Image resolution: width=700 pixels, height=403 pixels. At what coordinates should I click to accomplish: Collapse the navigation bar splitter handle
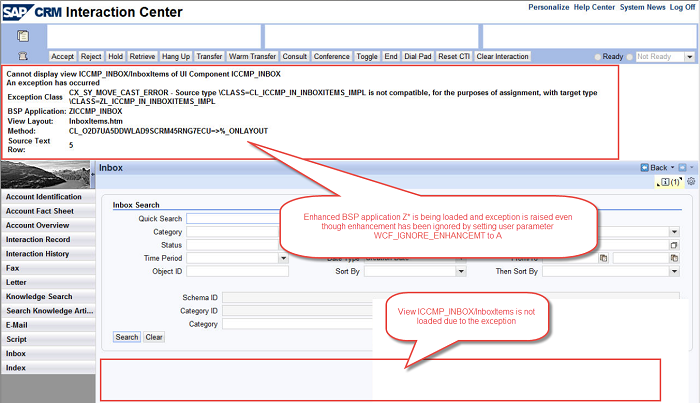(x=93, y=174)
